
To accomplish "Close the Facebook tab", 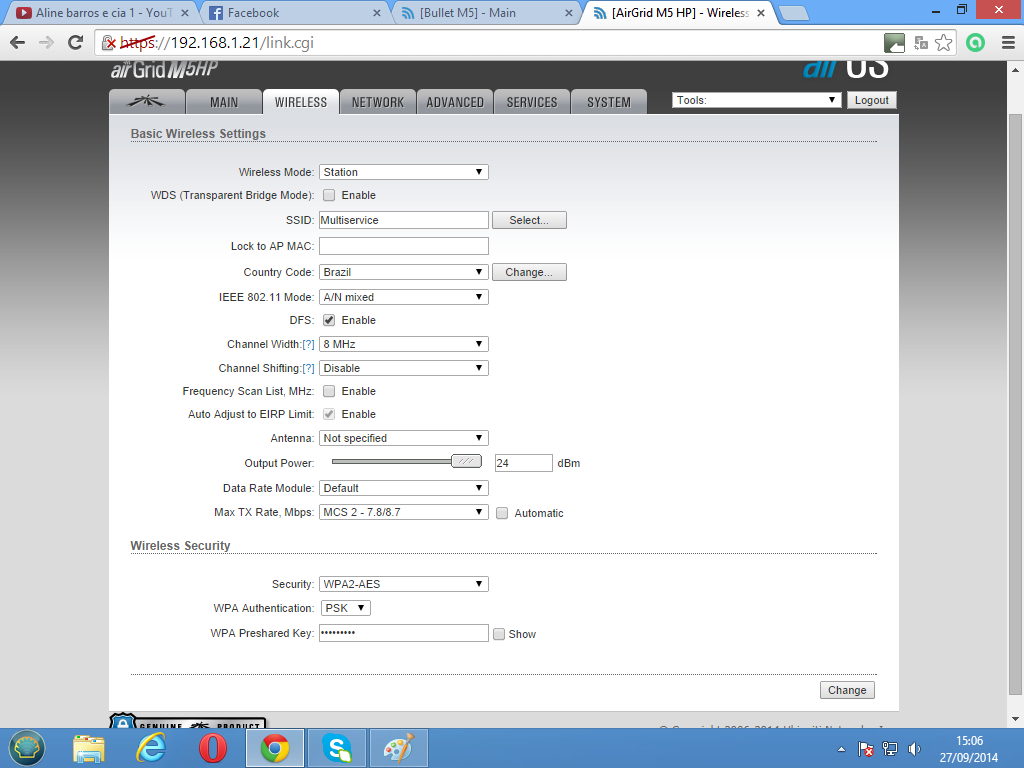I will tap(377, 13).
